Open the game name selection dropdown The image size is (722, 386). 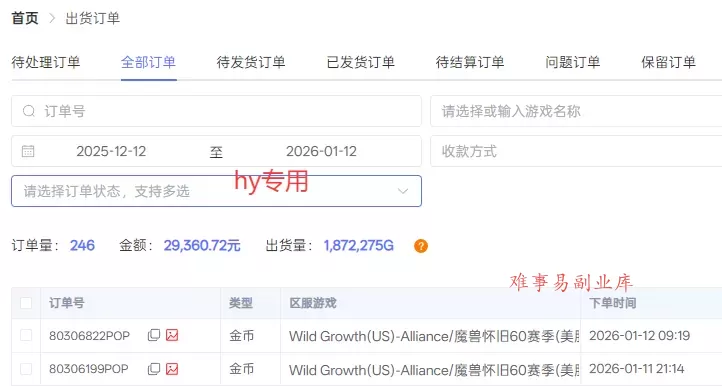click(x=576, y=111)
